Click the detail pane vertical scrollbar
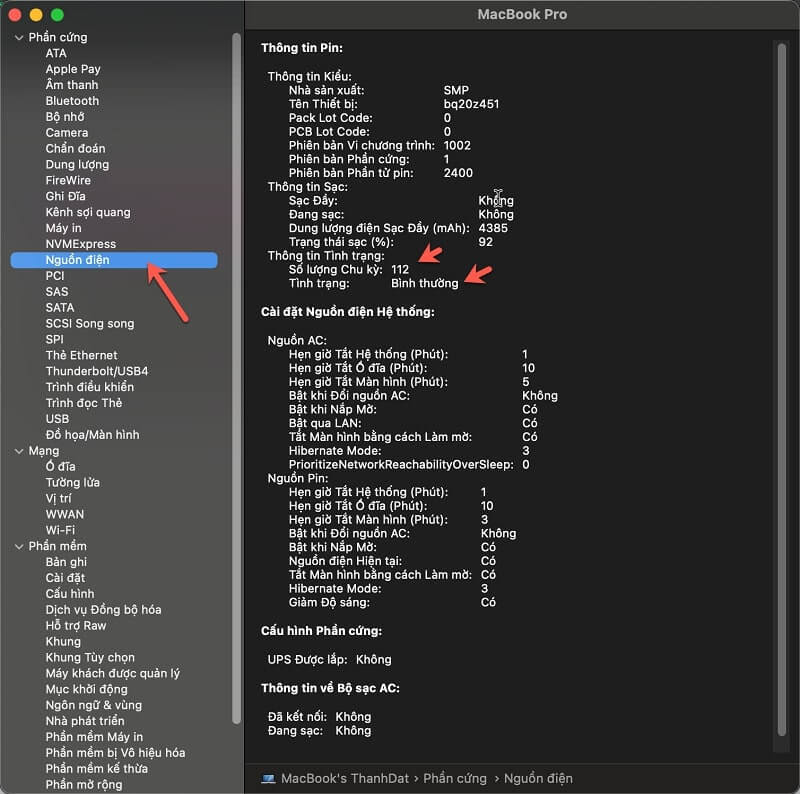The width and height of the screenshot is (800, 794). 781,390
